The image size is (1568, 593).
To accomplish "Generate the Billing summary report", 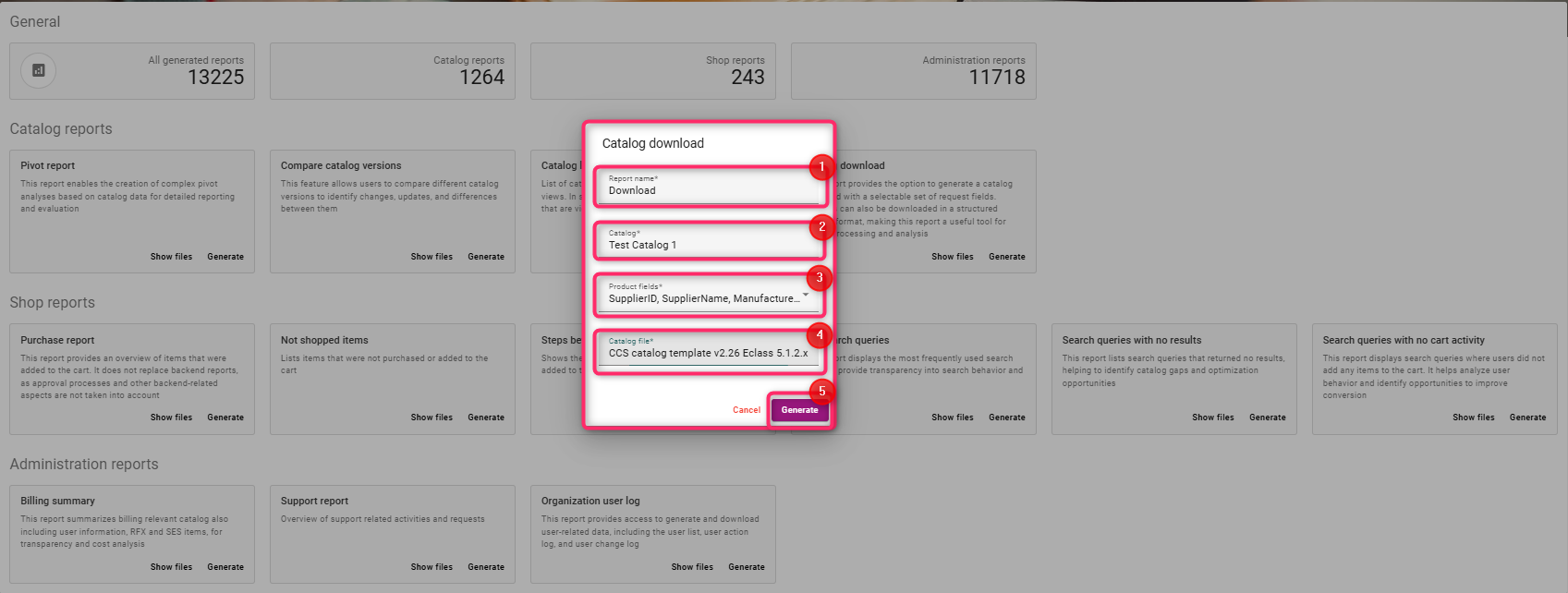I will pos(225,567).
